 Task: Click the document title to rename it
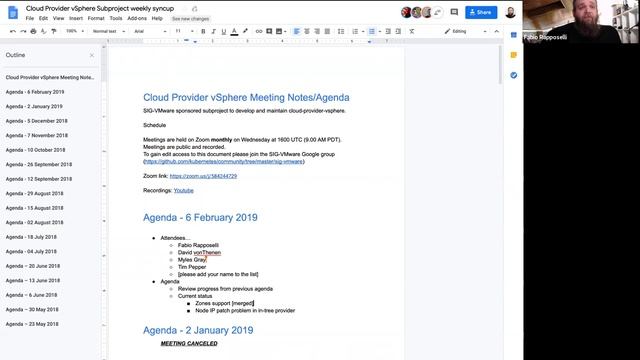coord(100,9)
